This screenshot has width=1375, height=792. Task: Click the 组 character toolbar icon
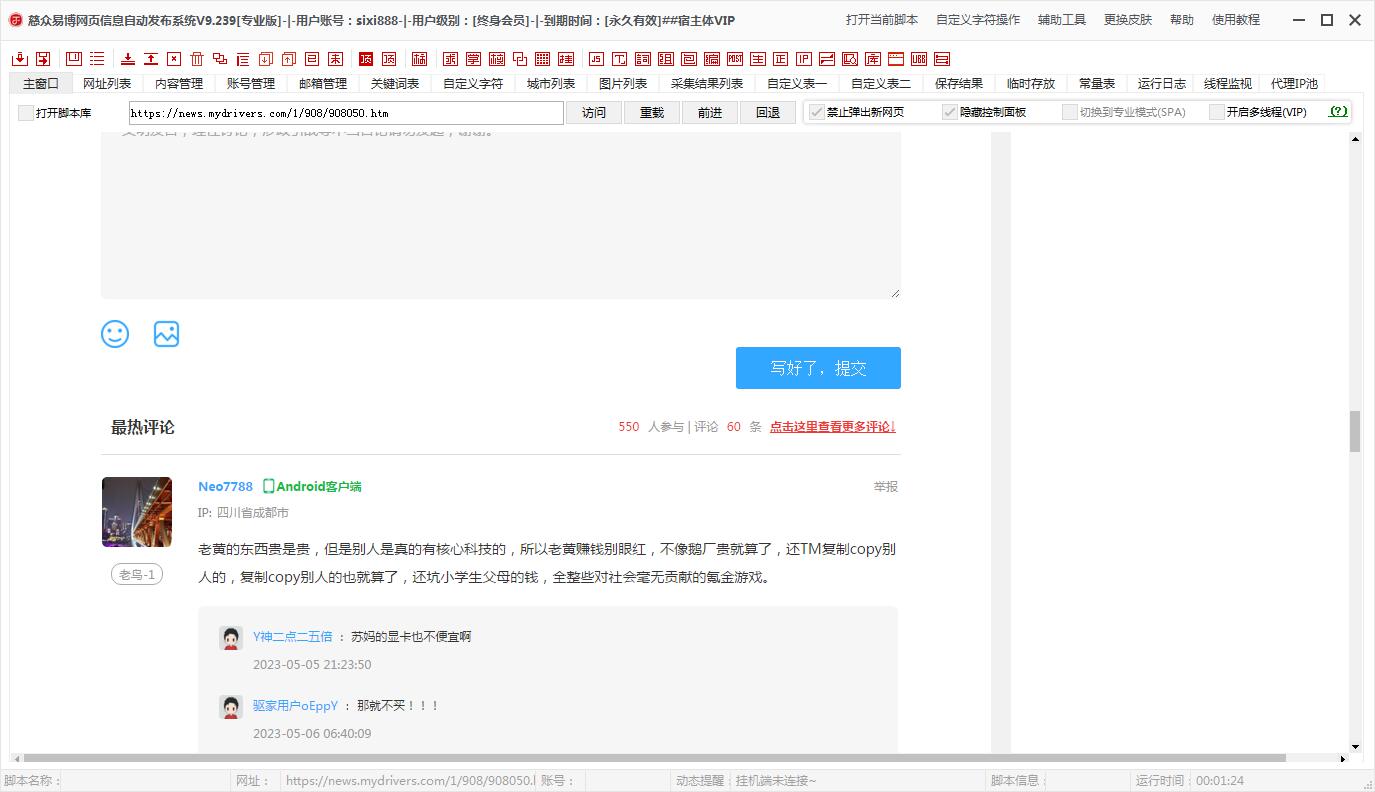665,59
